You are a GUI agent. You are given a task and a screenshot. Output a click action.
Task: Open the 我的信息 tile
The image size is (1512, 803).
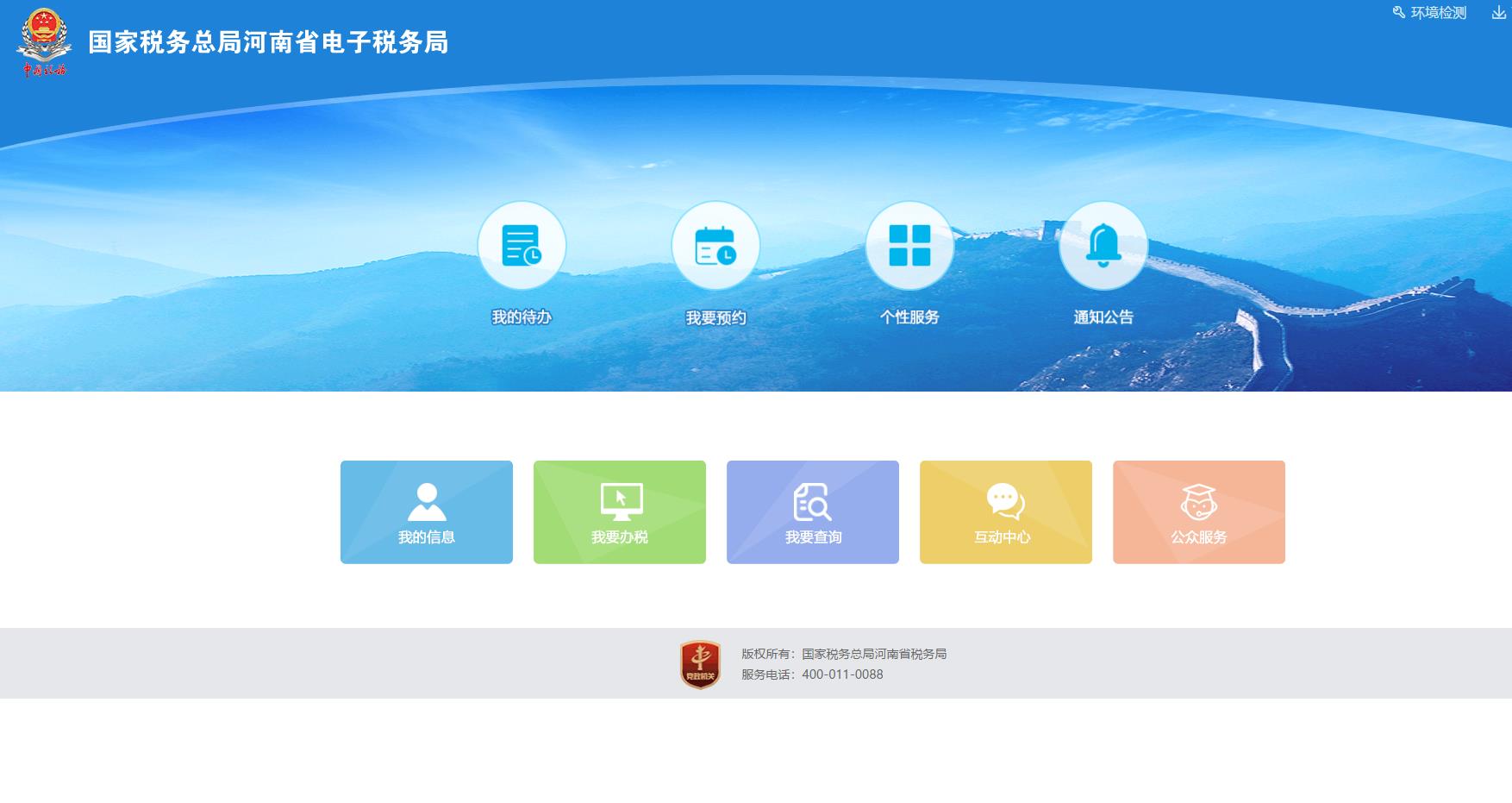point(427,512)
